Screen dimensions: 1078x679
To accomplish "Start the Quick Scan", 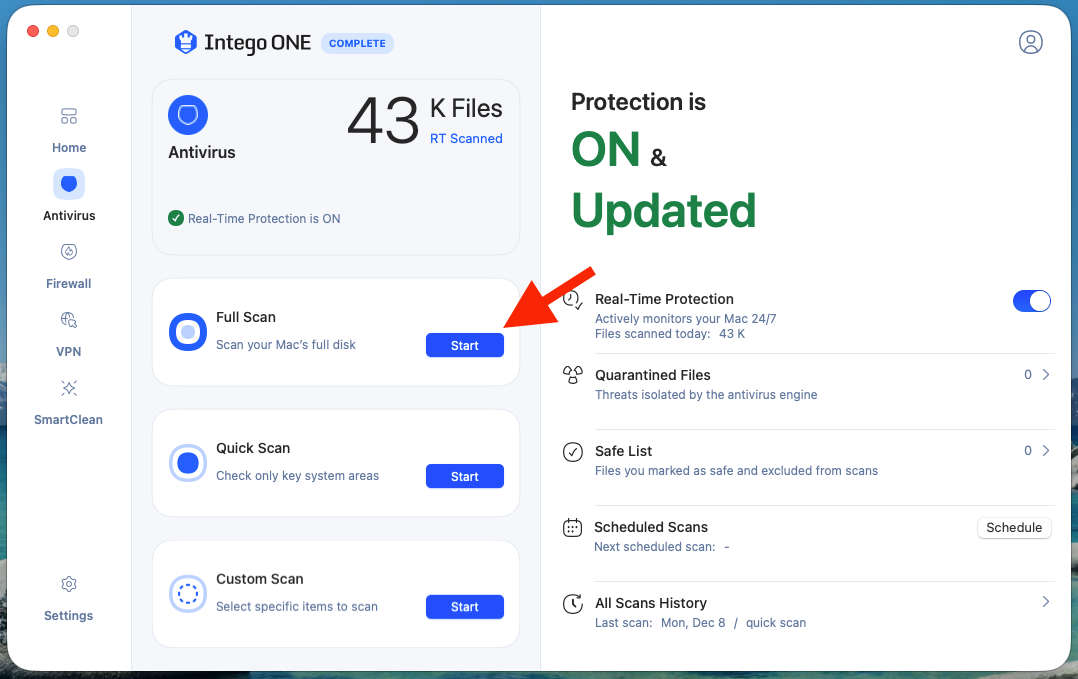I will pos(465,476).
